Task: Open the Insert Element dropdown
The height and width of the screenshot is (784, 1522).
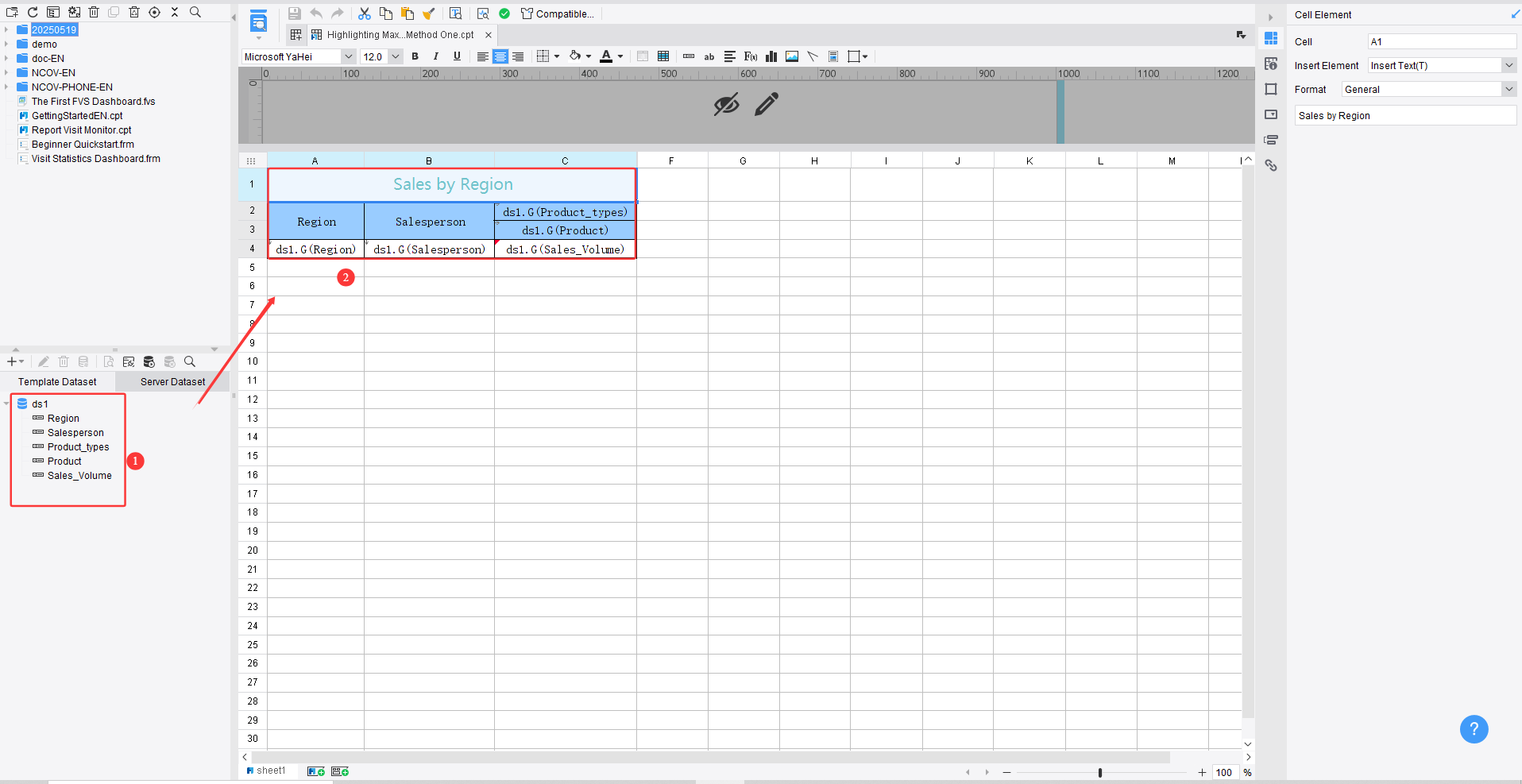Action: coord(1508,65)
